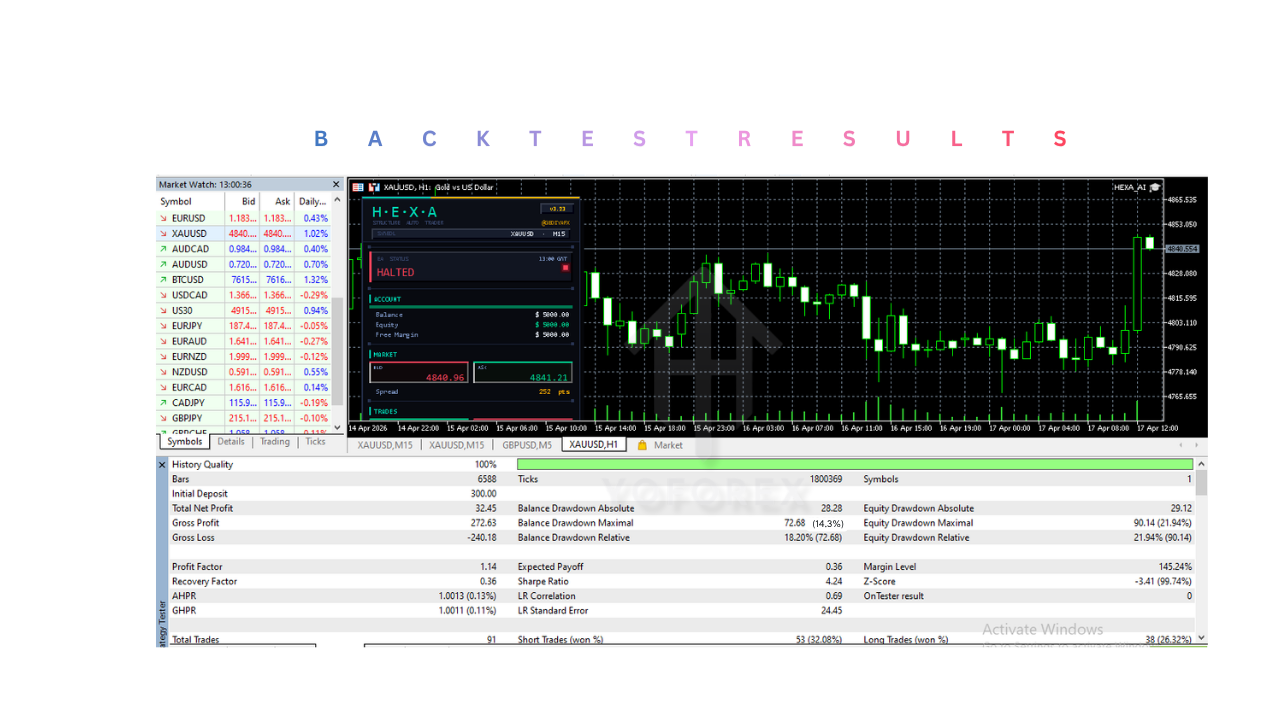Click the chart properties icon left of XAUUSD title
Screen dimensions: 1280x720
pyautogui.click(x=358, y=187)
